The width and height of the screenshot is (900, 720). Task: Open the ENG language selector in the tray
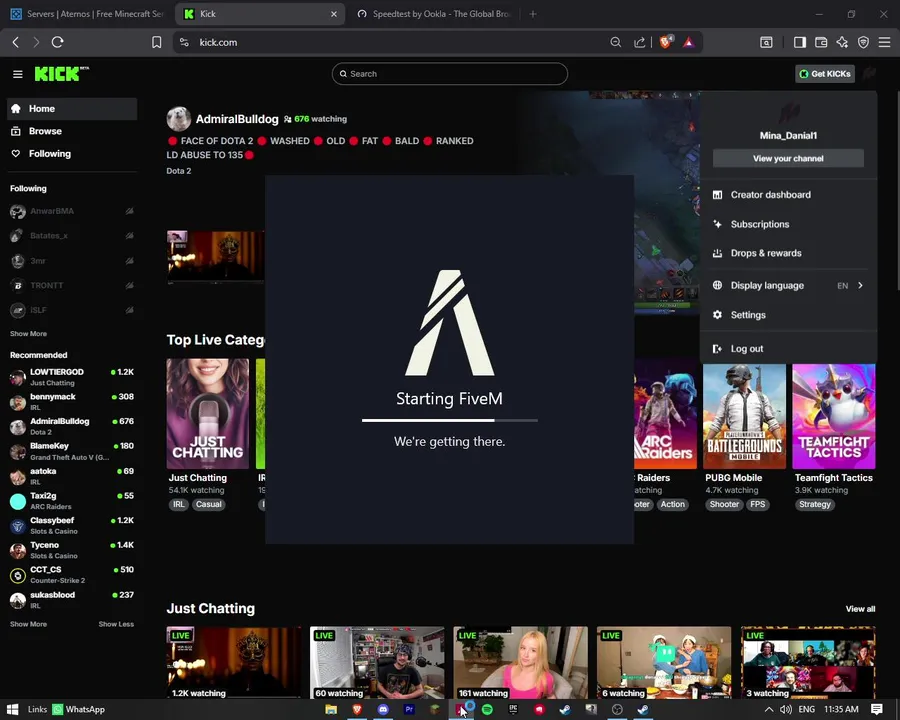pos(806,710)
